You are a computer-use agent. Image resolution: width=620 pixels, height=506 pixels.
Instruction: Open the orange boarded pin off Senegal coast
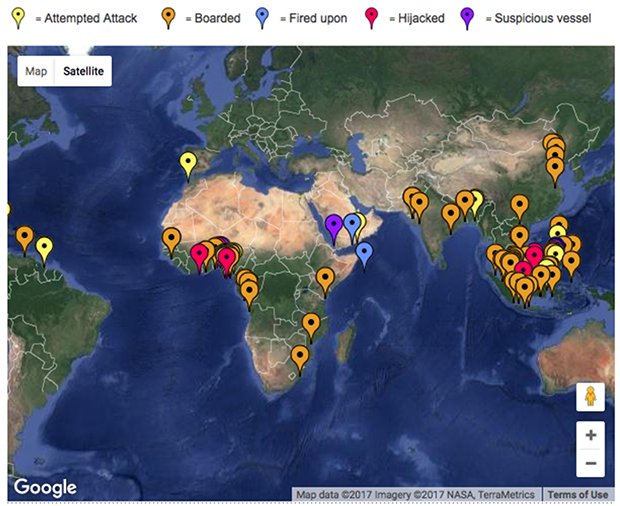tap(171, 241)
